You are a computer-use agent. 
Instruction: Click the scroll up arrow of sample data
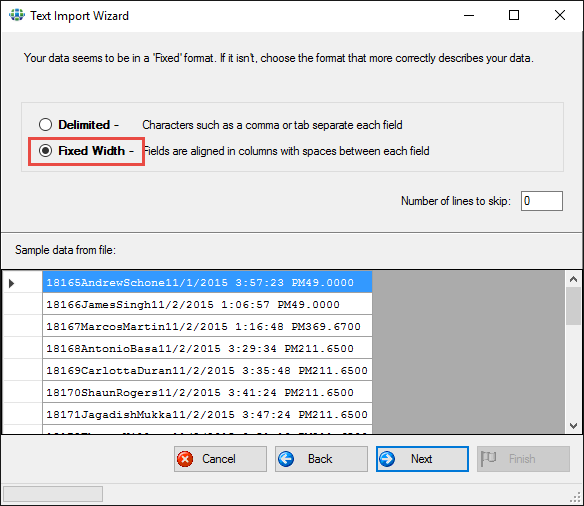[574, 279]
